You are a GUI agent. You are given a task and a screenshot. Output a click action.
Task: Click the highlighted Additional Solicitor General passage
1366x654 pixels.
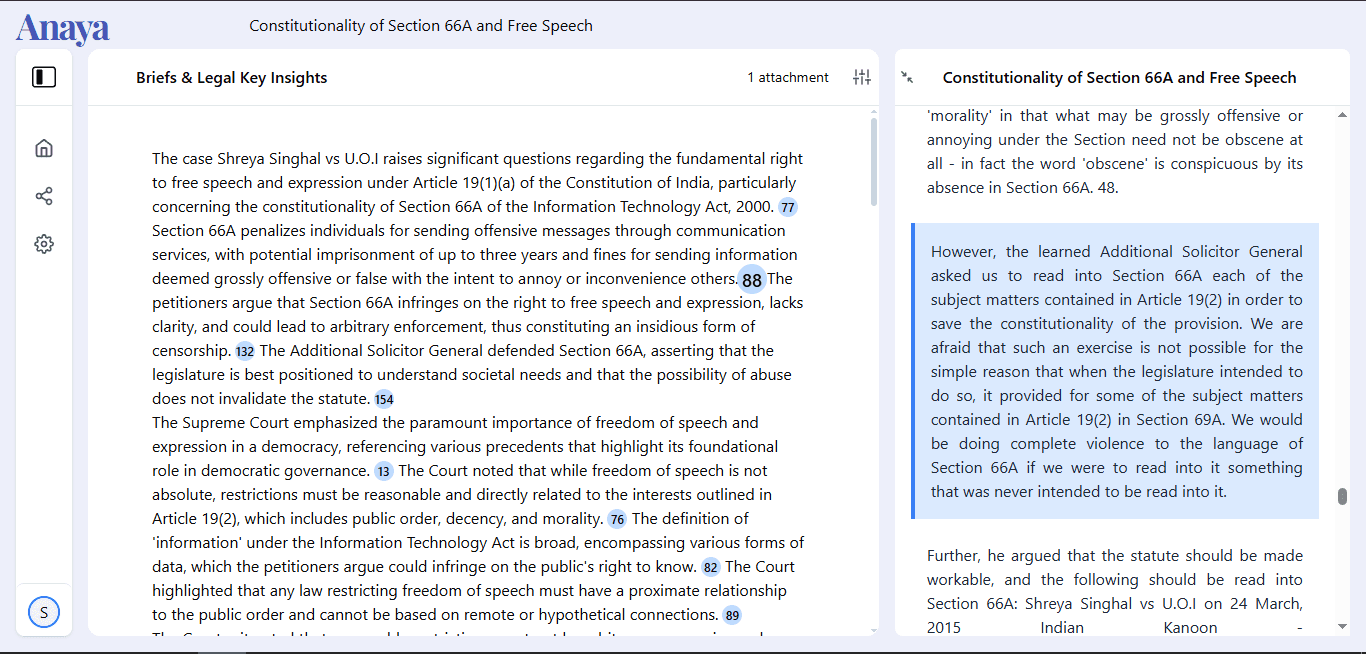tap(1116, 371)
